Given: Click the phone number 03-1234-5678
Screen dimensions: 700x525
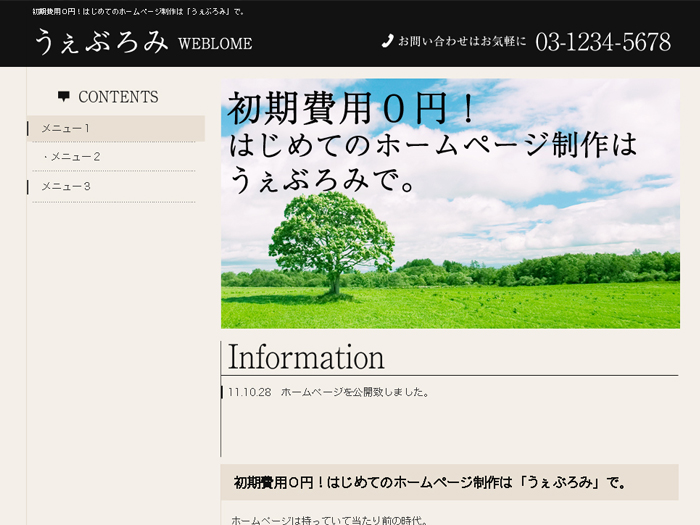Looking at the screenshot, I should (x=603, y=42).
